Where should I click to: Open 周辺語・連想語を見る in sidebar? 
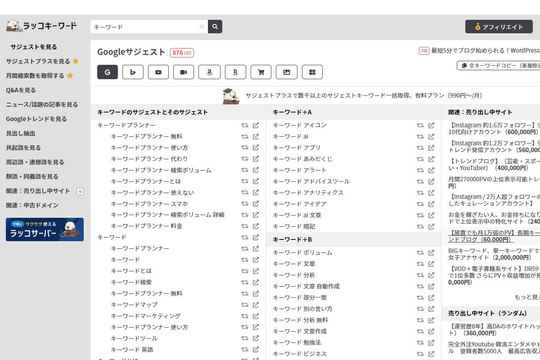35,162
